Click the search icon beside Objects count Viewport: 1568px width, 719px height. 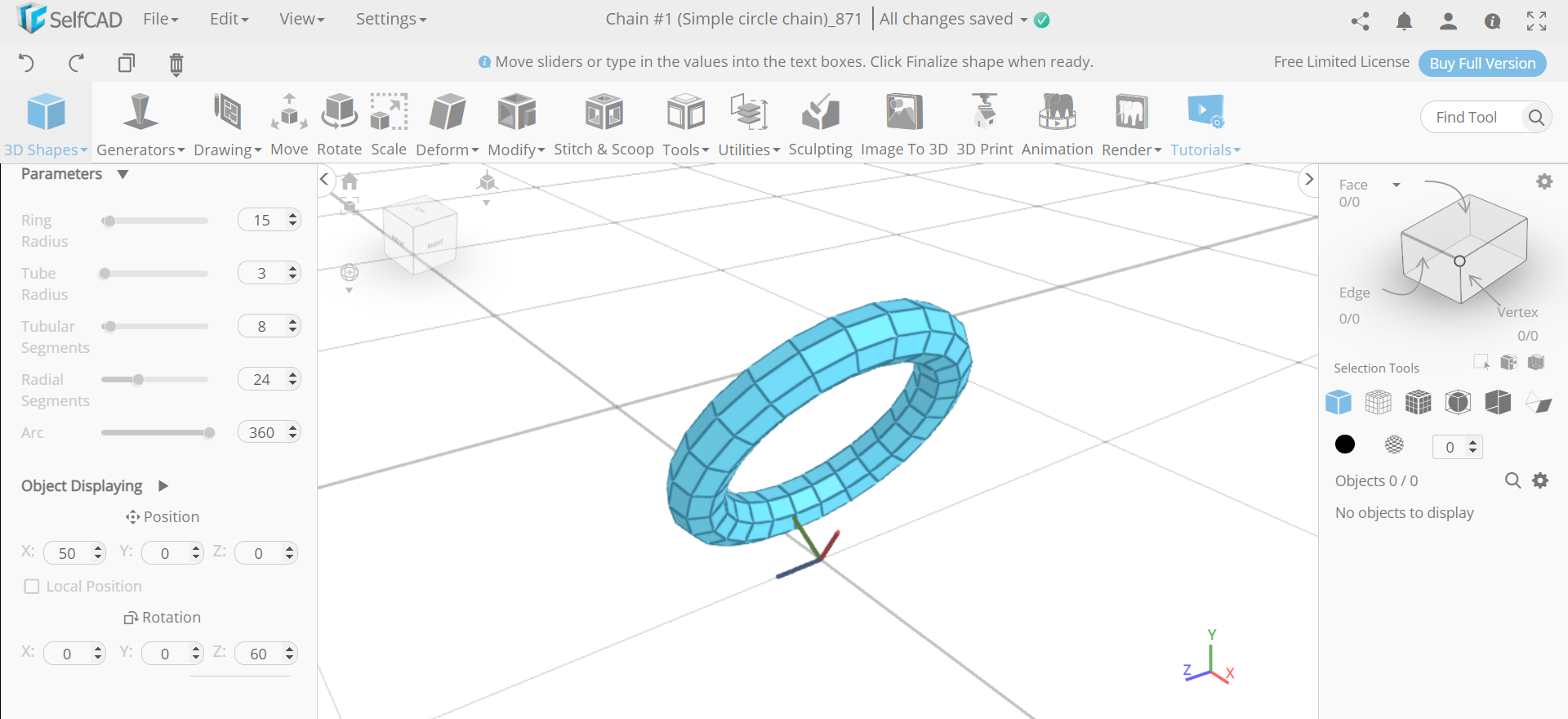(1512, 480)
